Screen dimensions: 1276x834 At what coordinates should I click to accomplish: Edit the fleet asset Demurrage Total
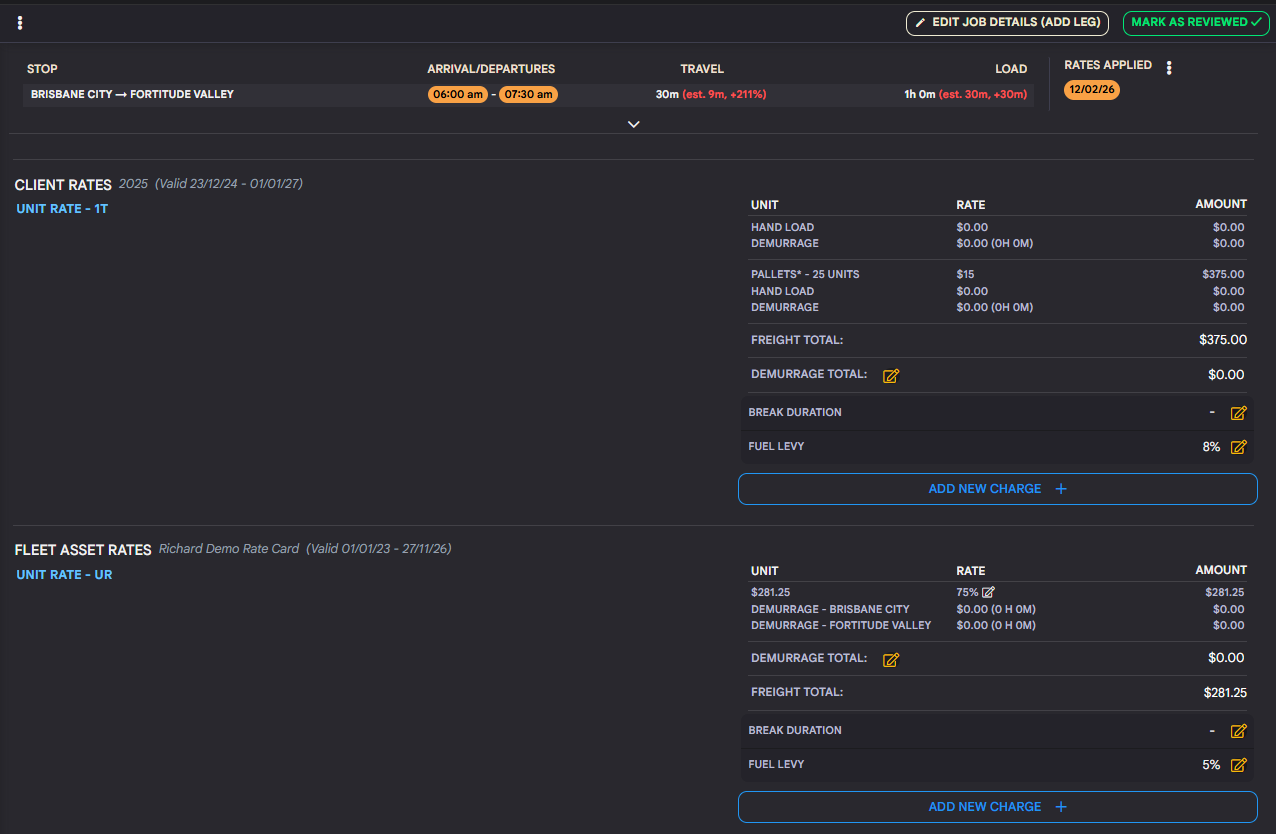click(891, 660)
